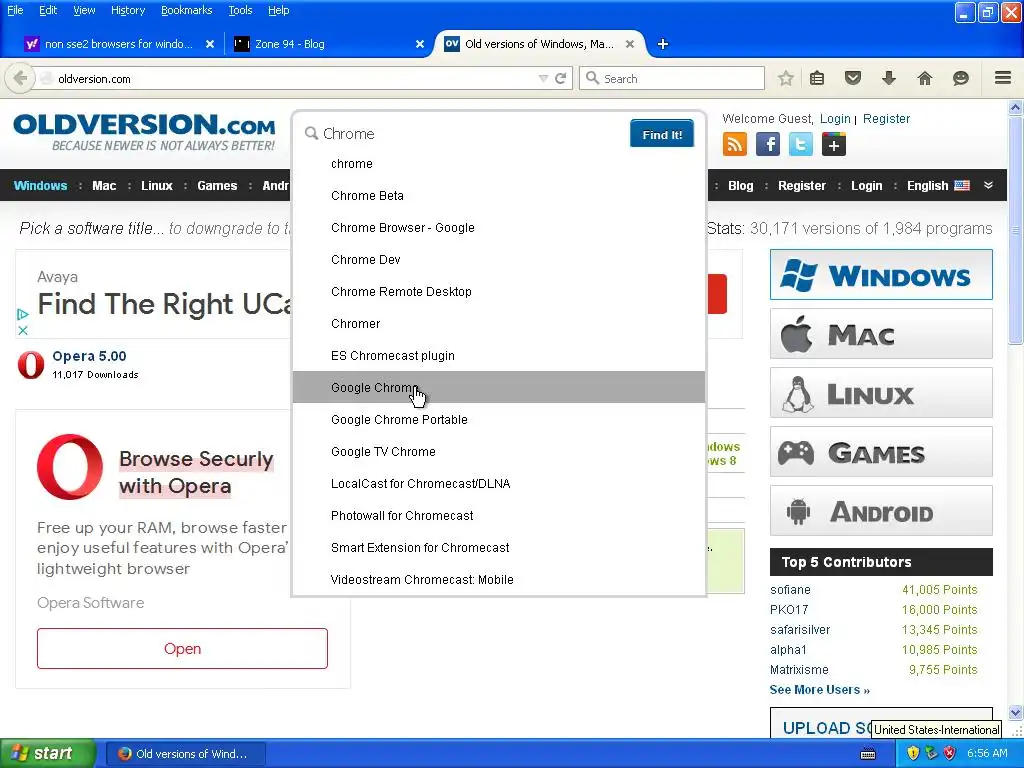Select Chrome Remote Desktop suggestion

click(x=499, y=291)
